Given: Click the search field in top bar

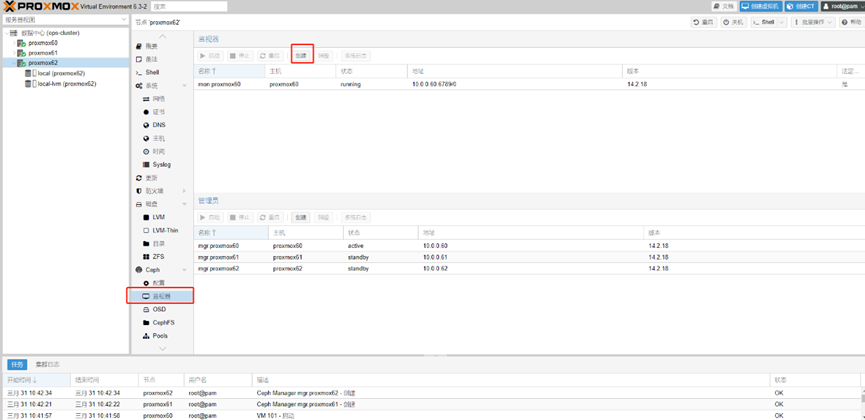Looking at the screenshot, I should [189, 6].
